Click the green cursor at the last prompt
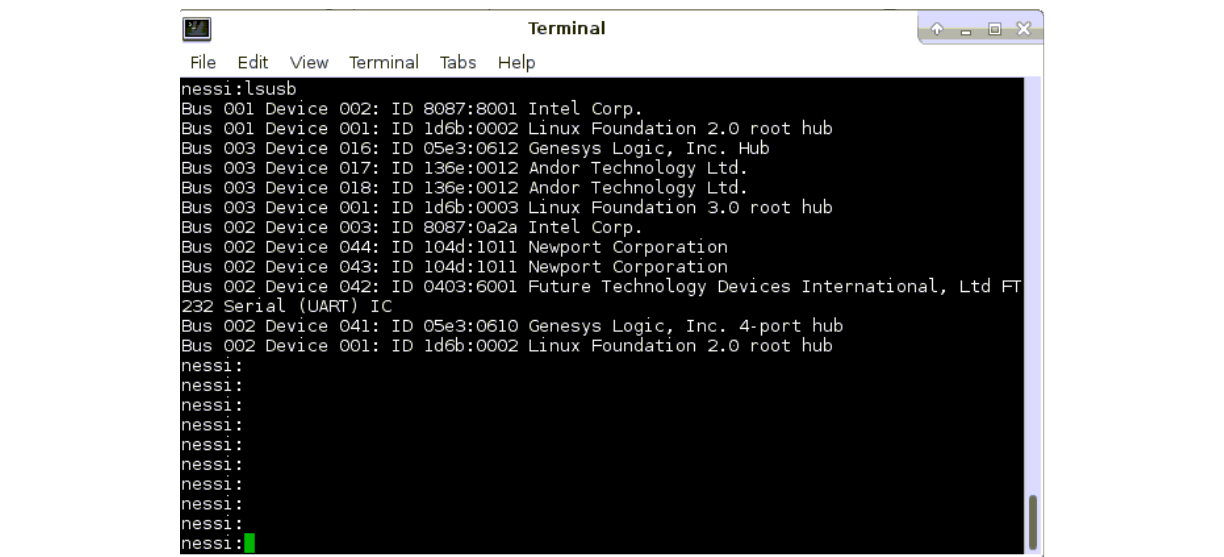This screenshot has width=1224, height=557. [x=249, y=543]
